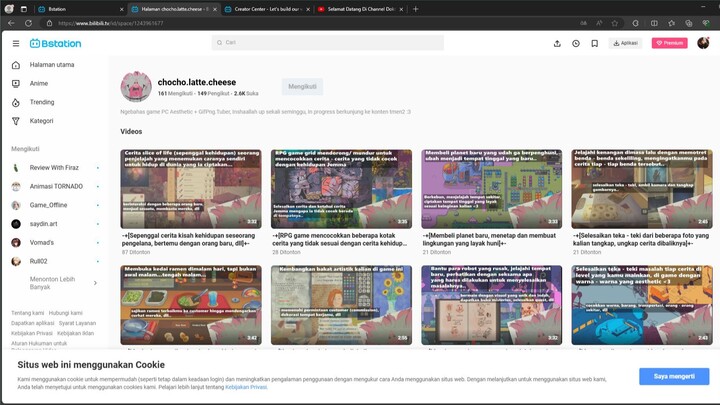Open watch history clock icon
Image resolution: width=720 pixels, height=405 pixels.
click(x=576, y=44)
